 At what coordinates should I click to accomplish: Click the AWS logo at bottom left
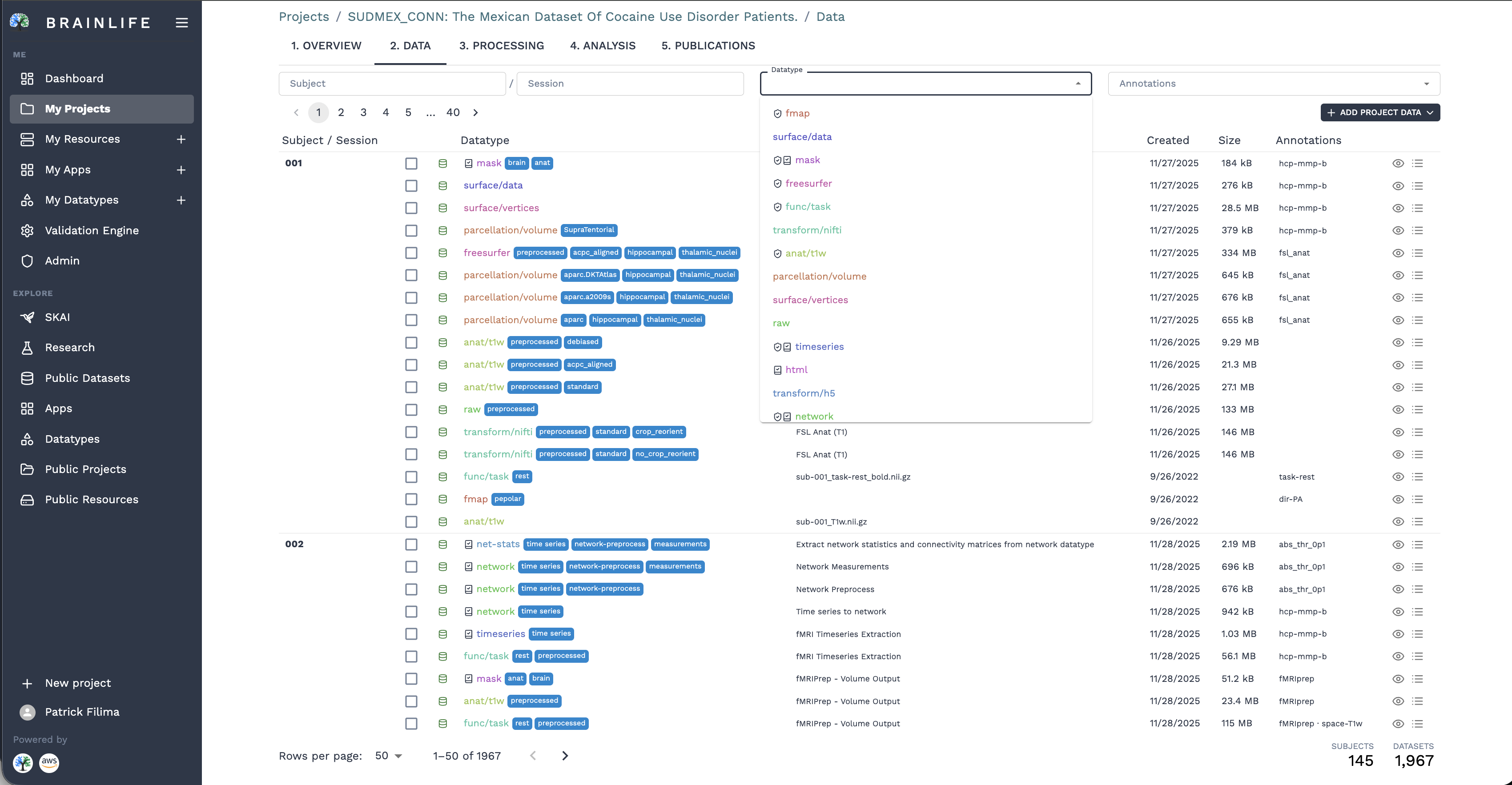49,762
